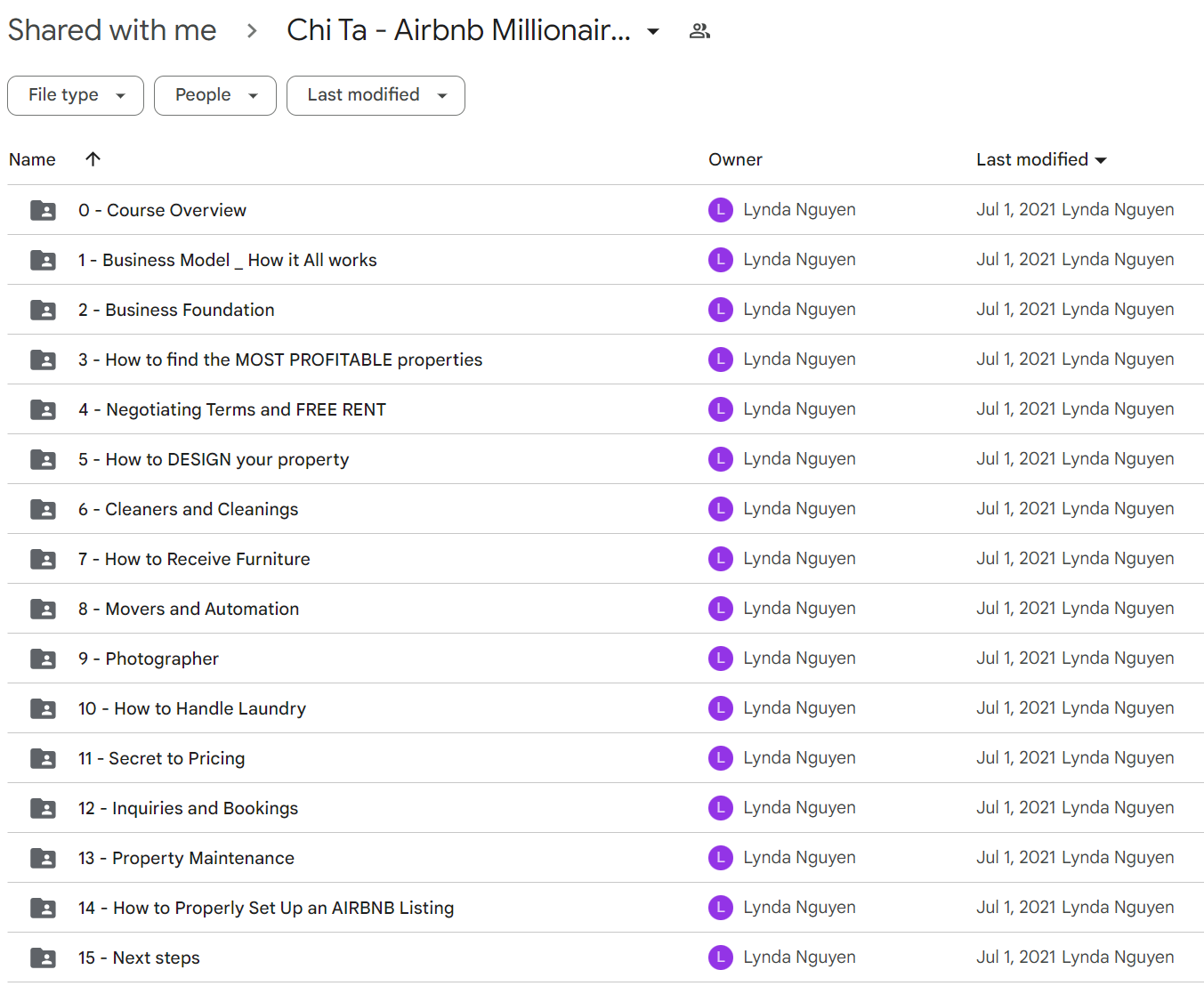Open folder 12 - Inquiries and Bookings

click(188, 808)
